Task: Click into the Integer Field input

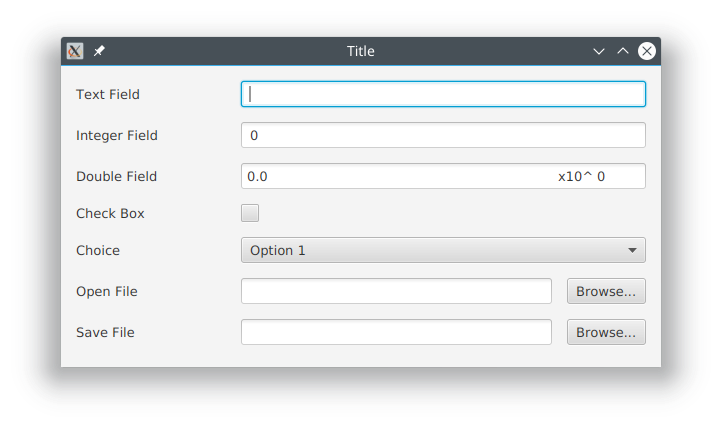Action: (443, 135)
